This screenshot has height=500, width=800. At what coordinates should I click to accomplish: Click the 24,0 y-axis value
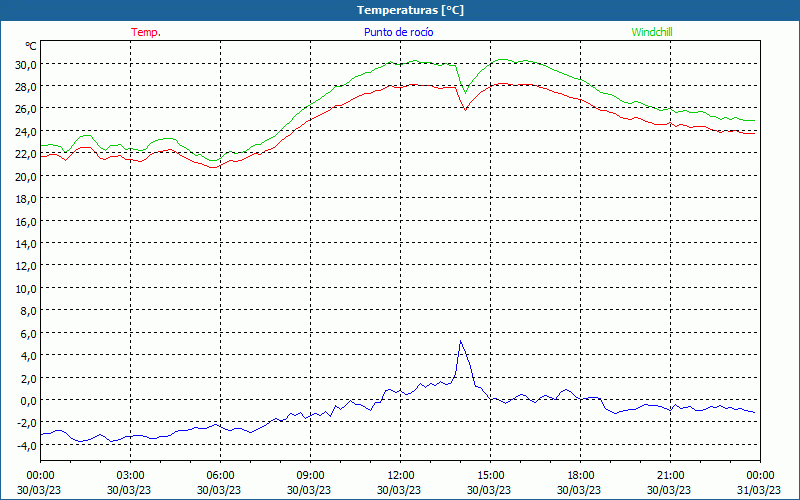coord(26,132)
